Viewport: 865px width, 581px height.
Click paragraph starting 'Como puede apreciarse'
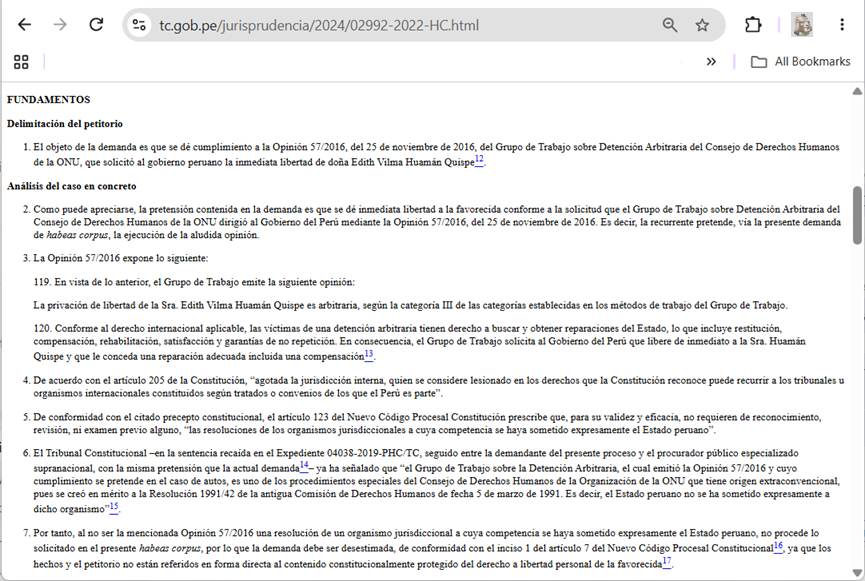[437, 222]
